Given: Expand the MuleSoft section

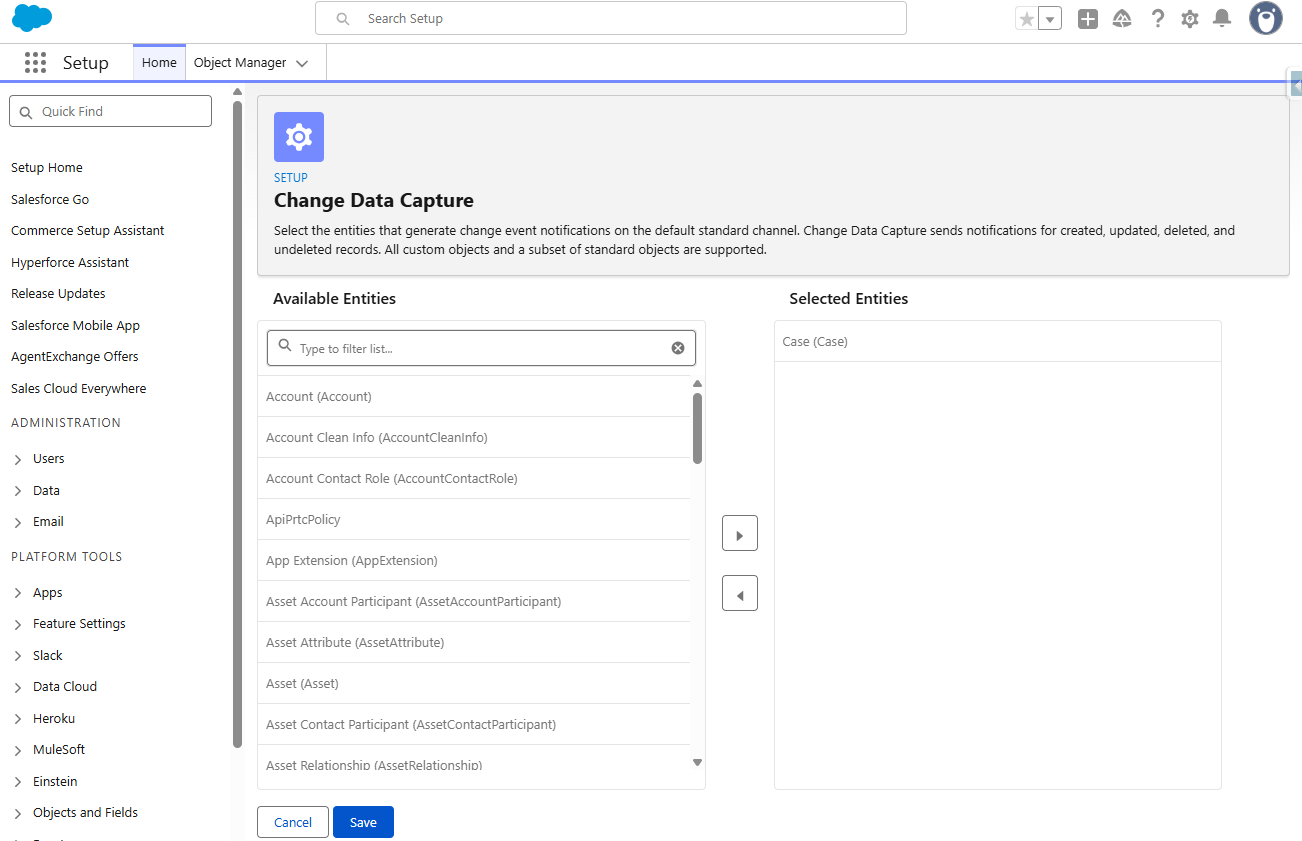Looking at the screenshot, I should point(18,750).
